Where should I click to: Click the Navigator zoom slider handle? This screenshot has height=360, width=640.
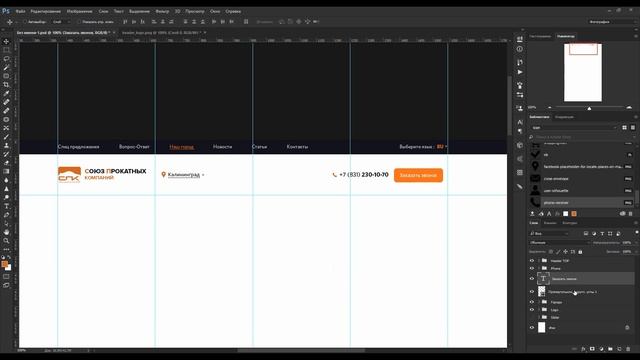pos(589,108)
